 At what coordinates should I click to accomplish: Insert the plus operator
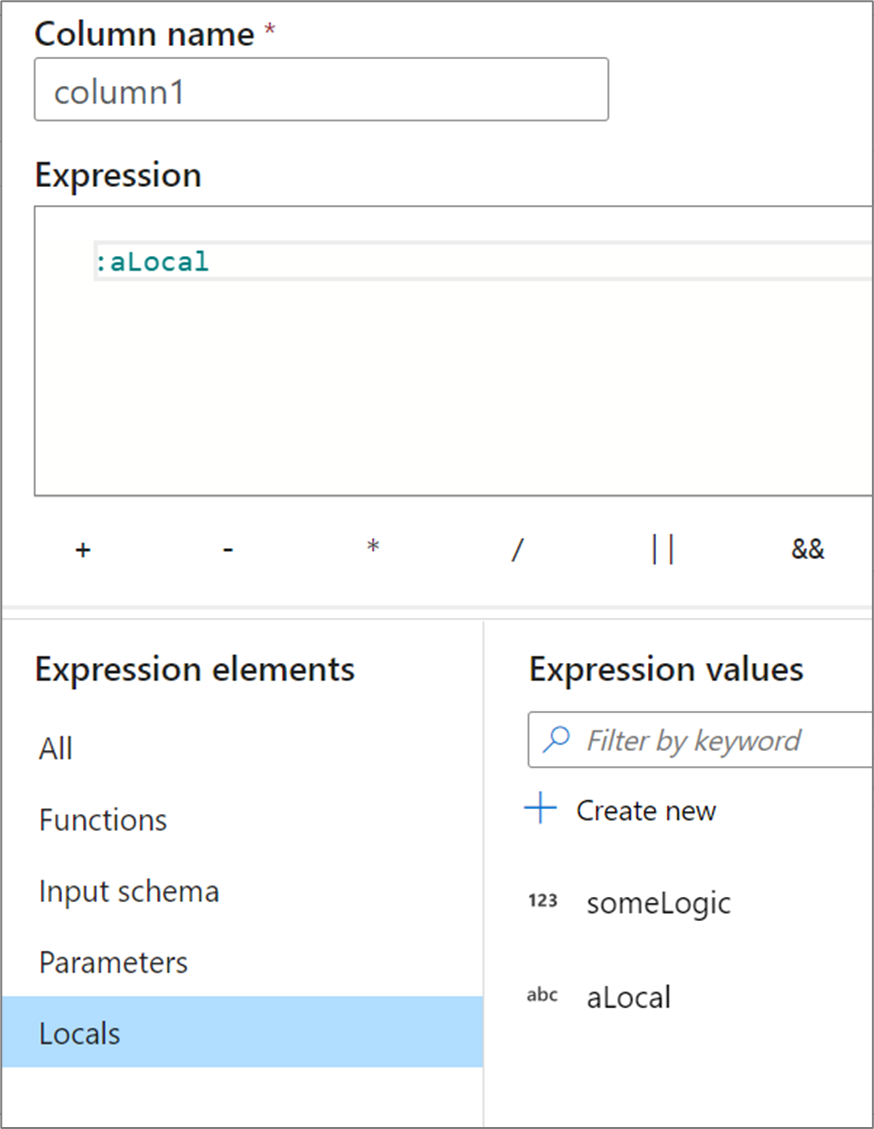(x=83, y=549)
